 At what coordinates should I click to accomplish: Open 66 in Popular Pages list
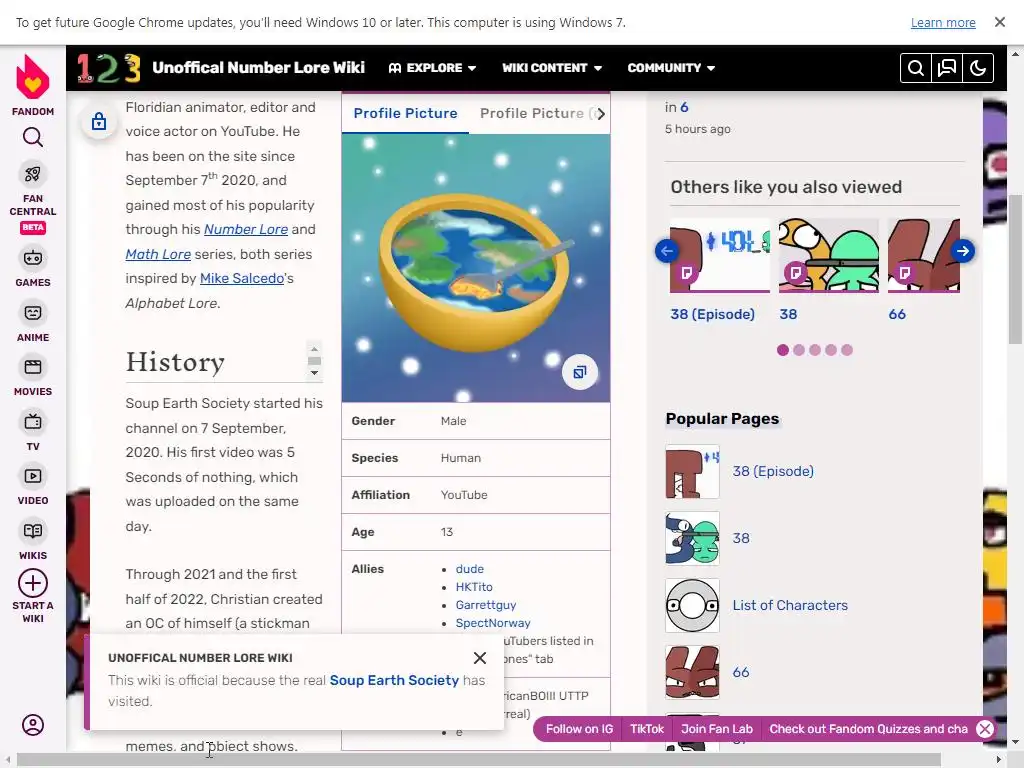click(x=741, y=672)
